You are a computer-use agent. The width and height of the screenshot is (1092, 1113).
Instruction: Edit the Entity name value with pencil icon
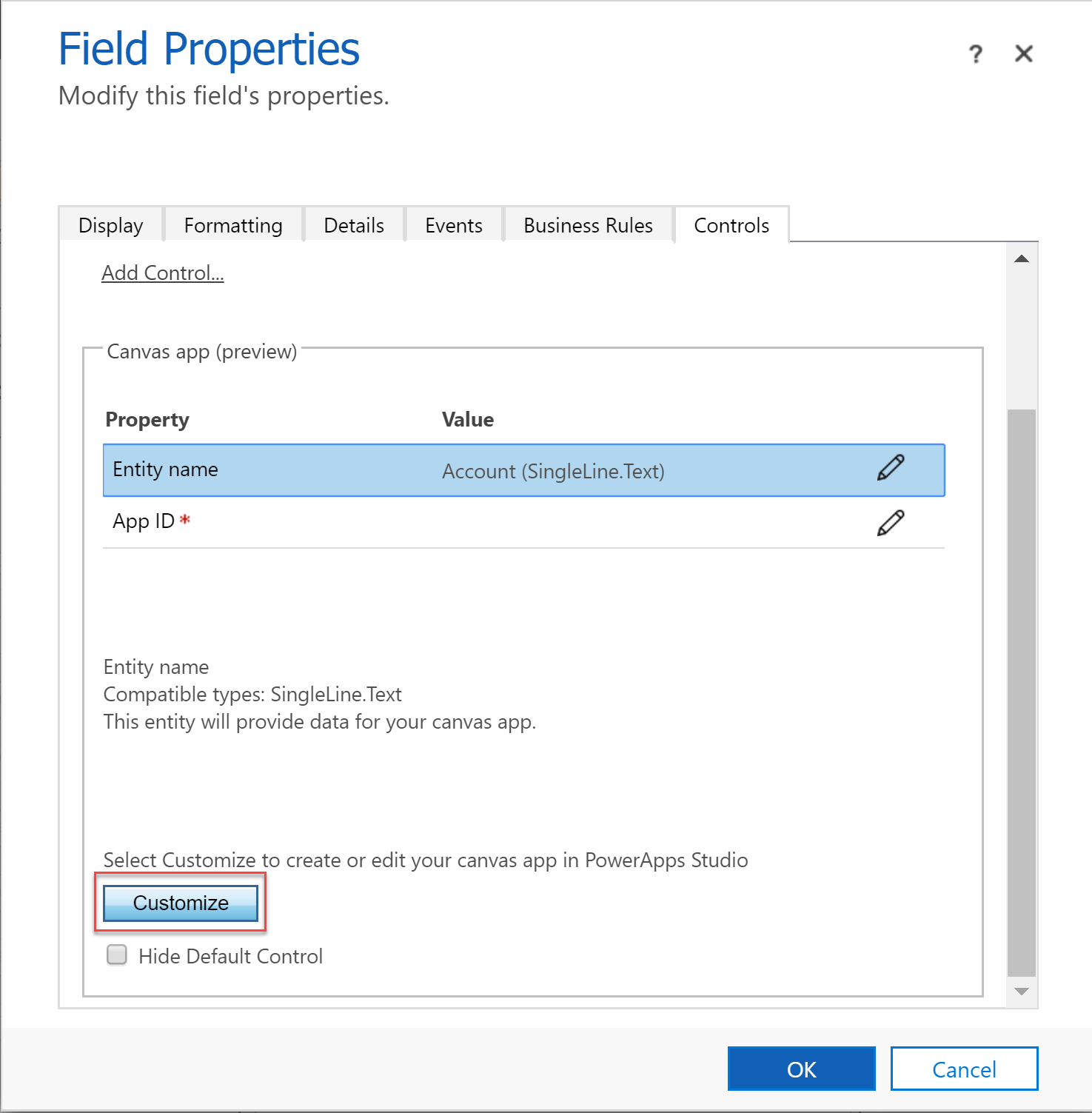click(891, 468)
